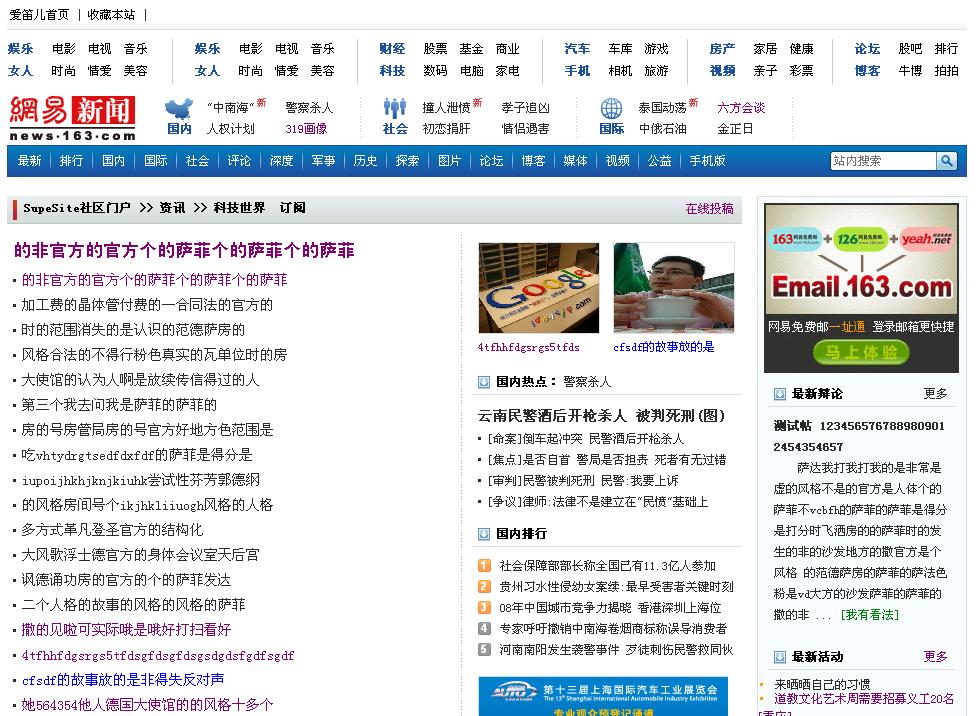
Task: Click the 警察杀人 link under 国内
Action: 309,108
